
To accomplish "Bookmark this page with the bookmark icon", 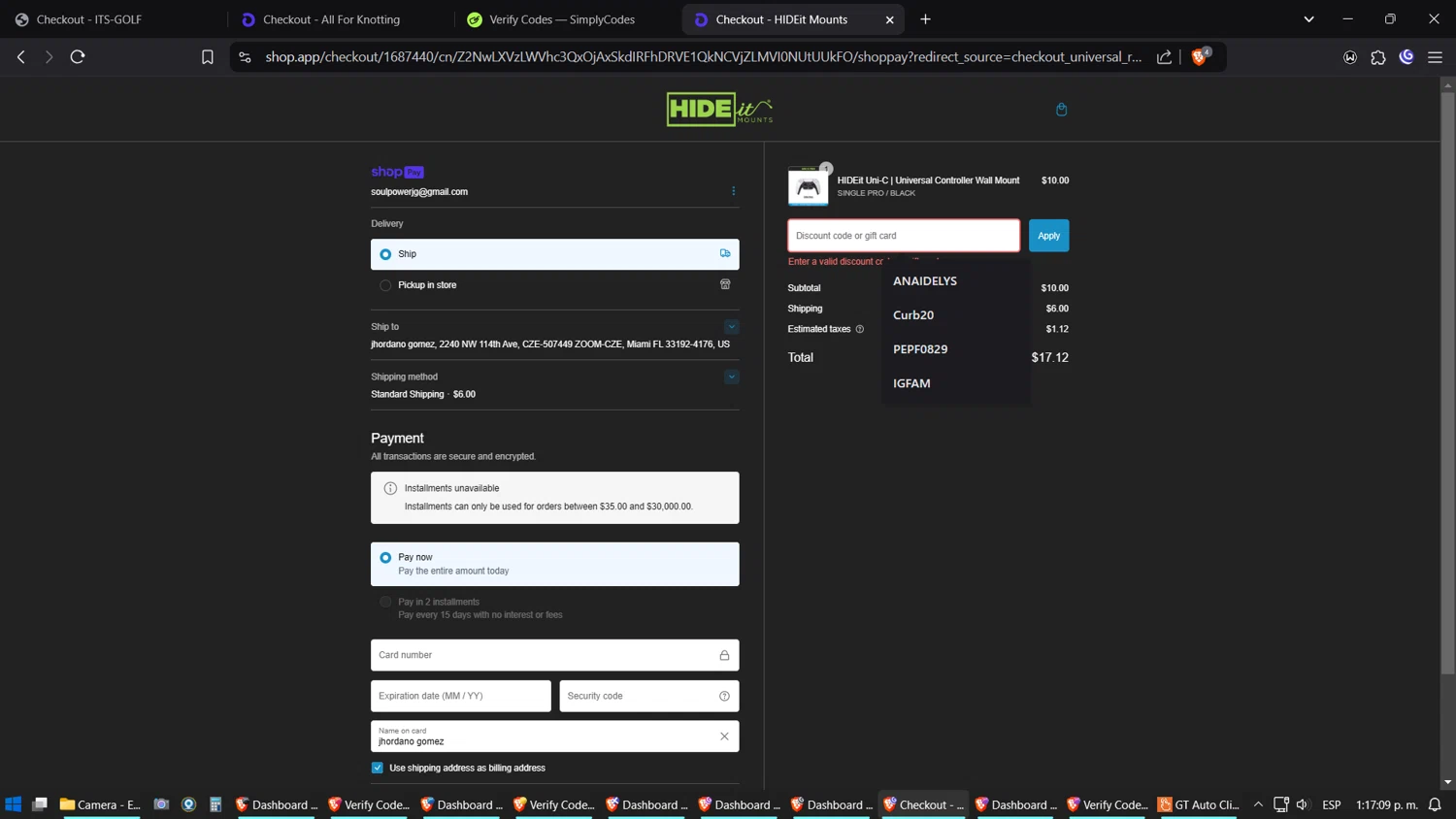I will [x=207, y=57].
